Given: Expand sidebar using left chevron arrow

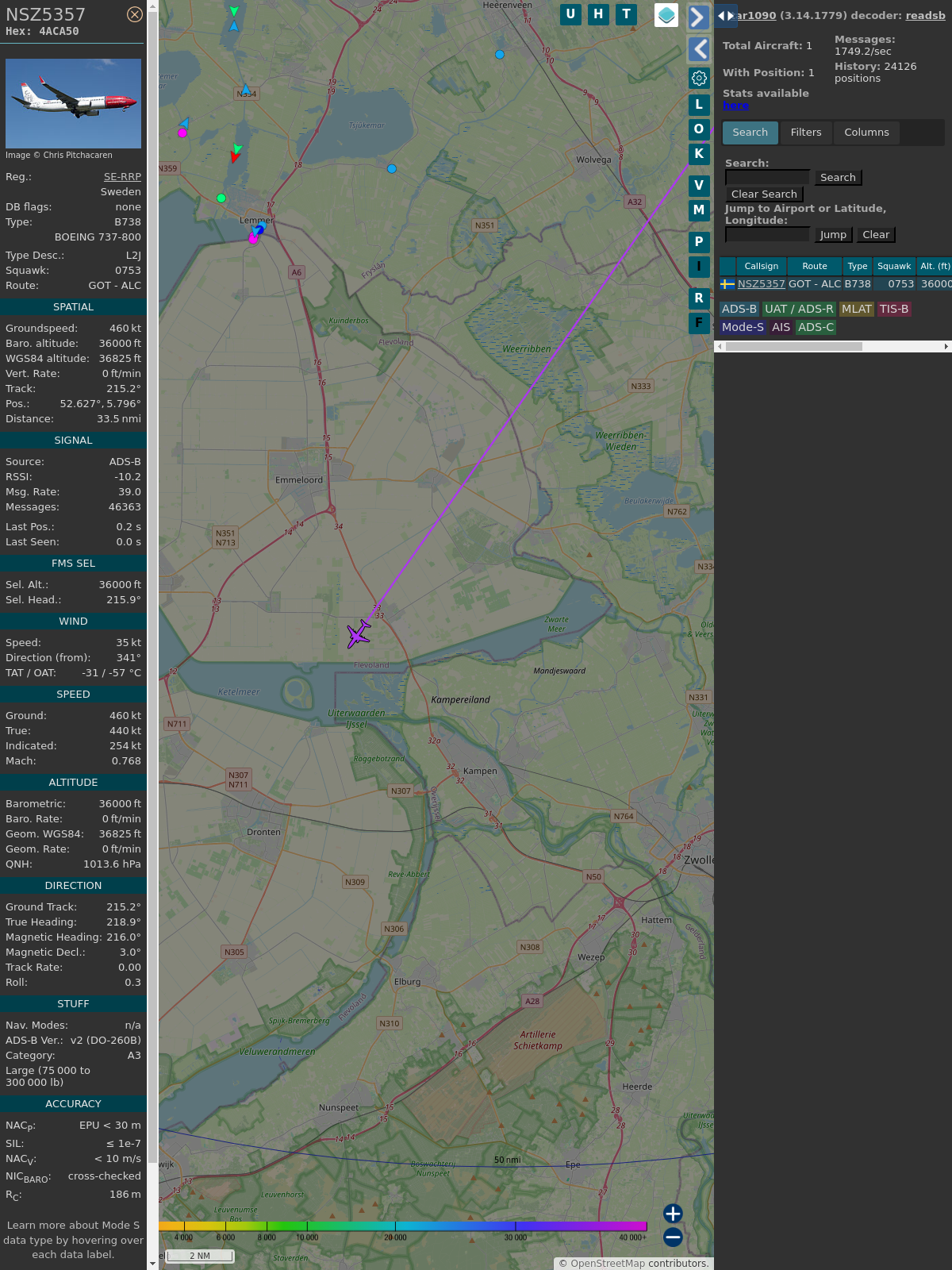Looking at the screenshot, I should [699, 49].
